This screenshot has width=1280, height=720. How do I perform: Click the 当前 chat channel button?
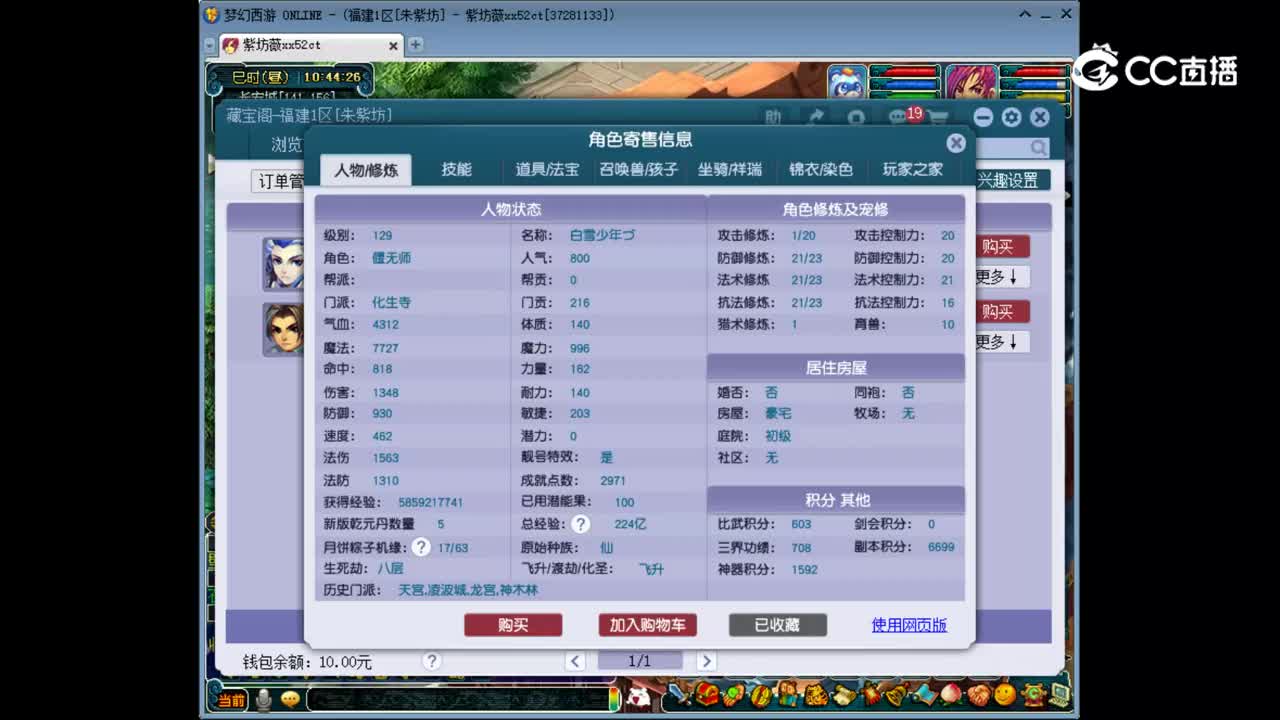point(231,700)
